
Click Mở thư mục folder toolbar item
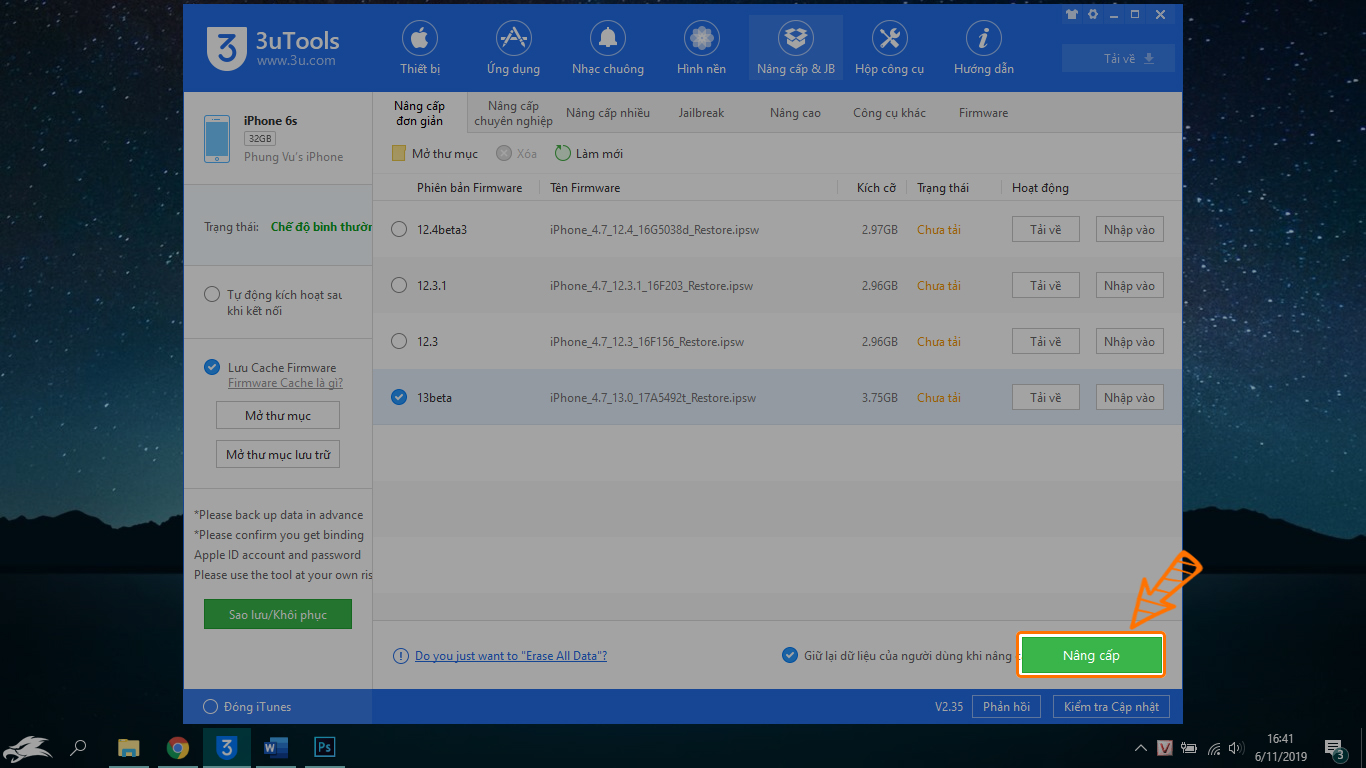434,154
